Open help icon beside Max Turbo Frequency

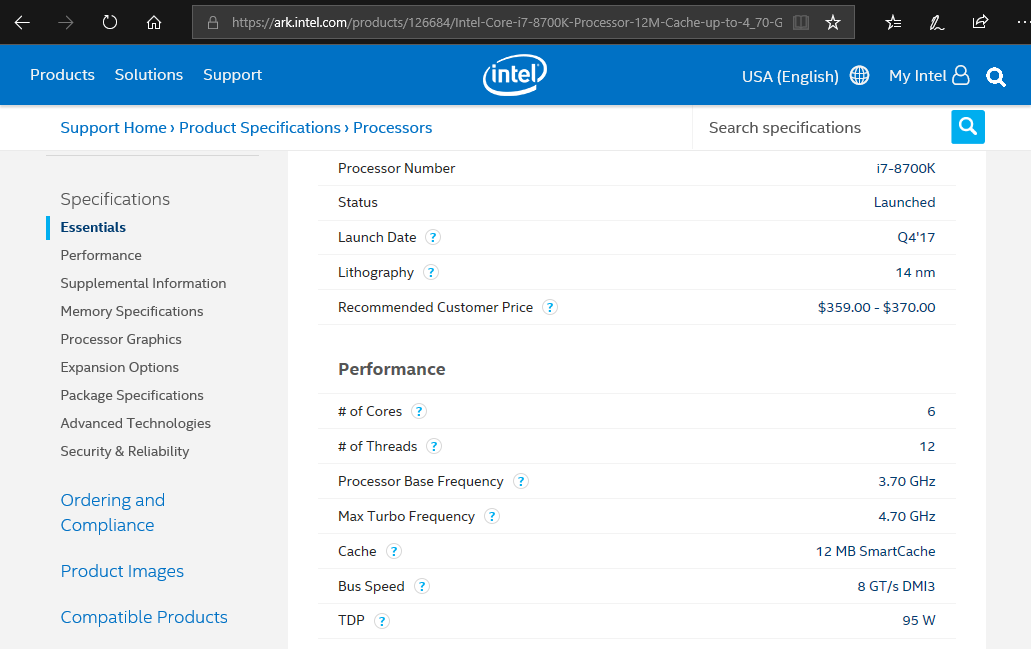click(x=492, y=516)
